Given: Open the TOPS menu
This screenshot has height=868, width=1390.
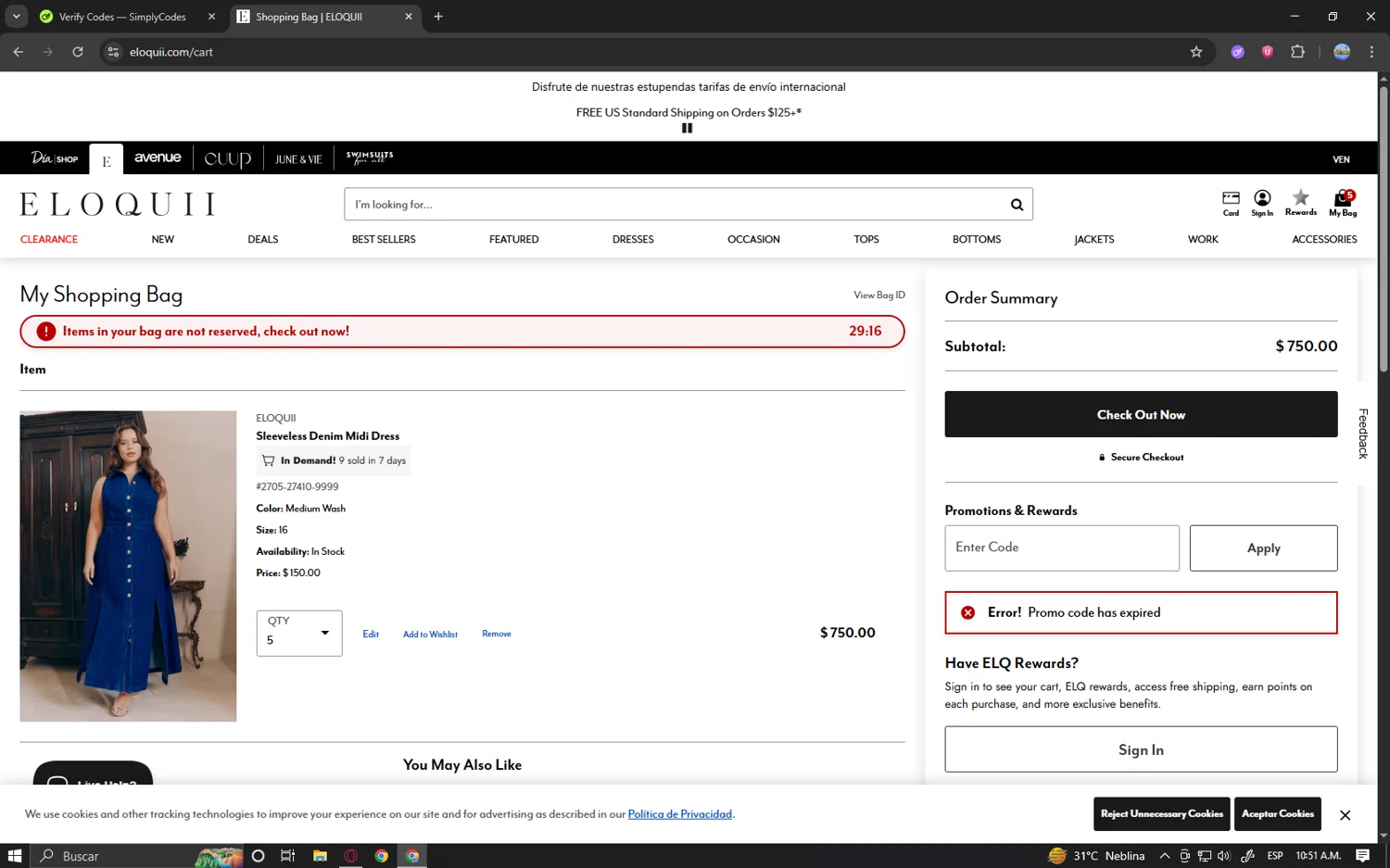Looking at the screenshot, I should (866, 239).
